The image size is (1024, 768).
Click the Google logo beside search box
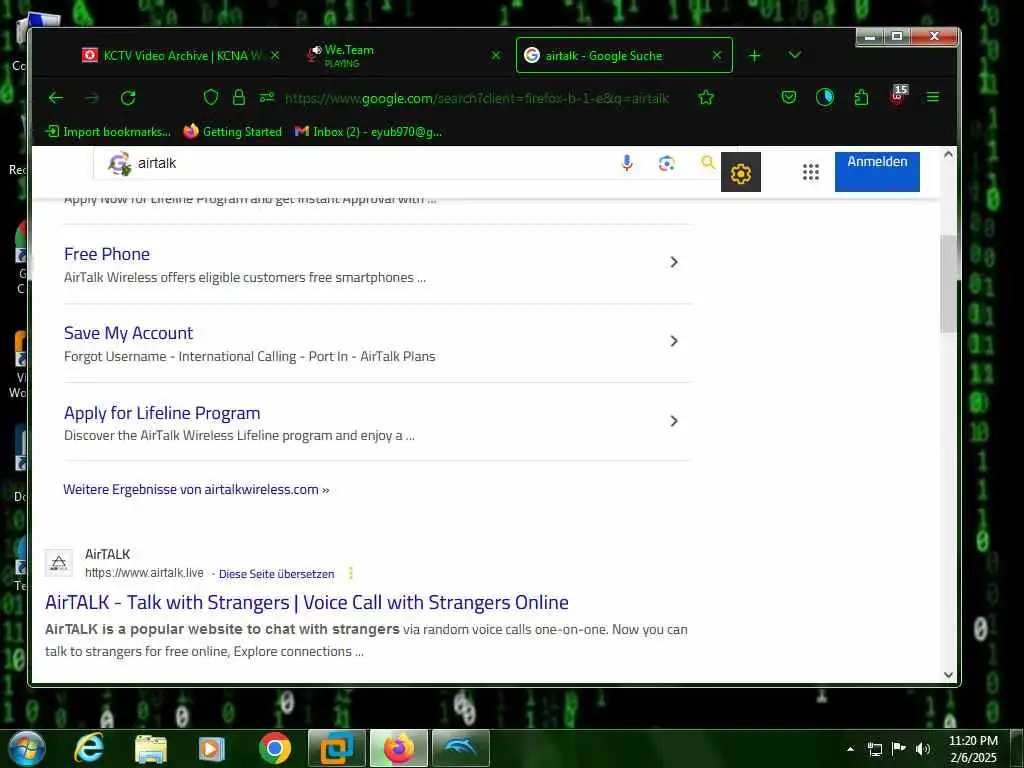point(120,163)
